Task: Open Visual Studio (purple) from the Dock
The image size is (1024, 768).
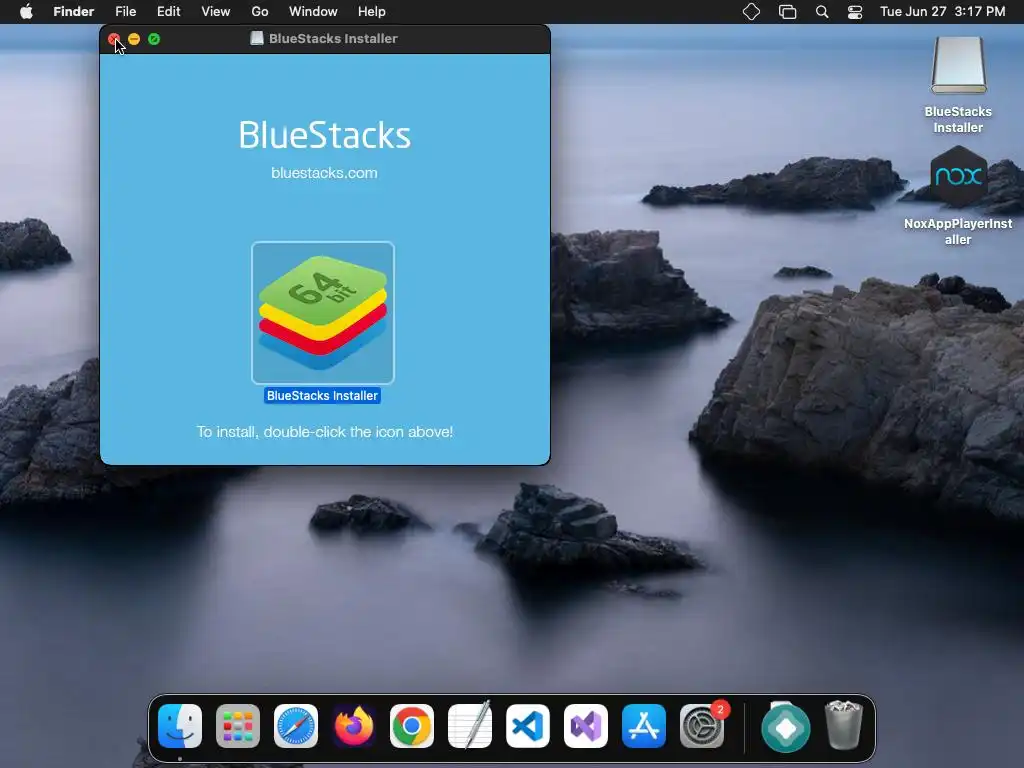Action: (586, 726)
